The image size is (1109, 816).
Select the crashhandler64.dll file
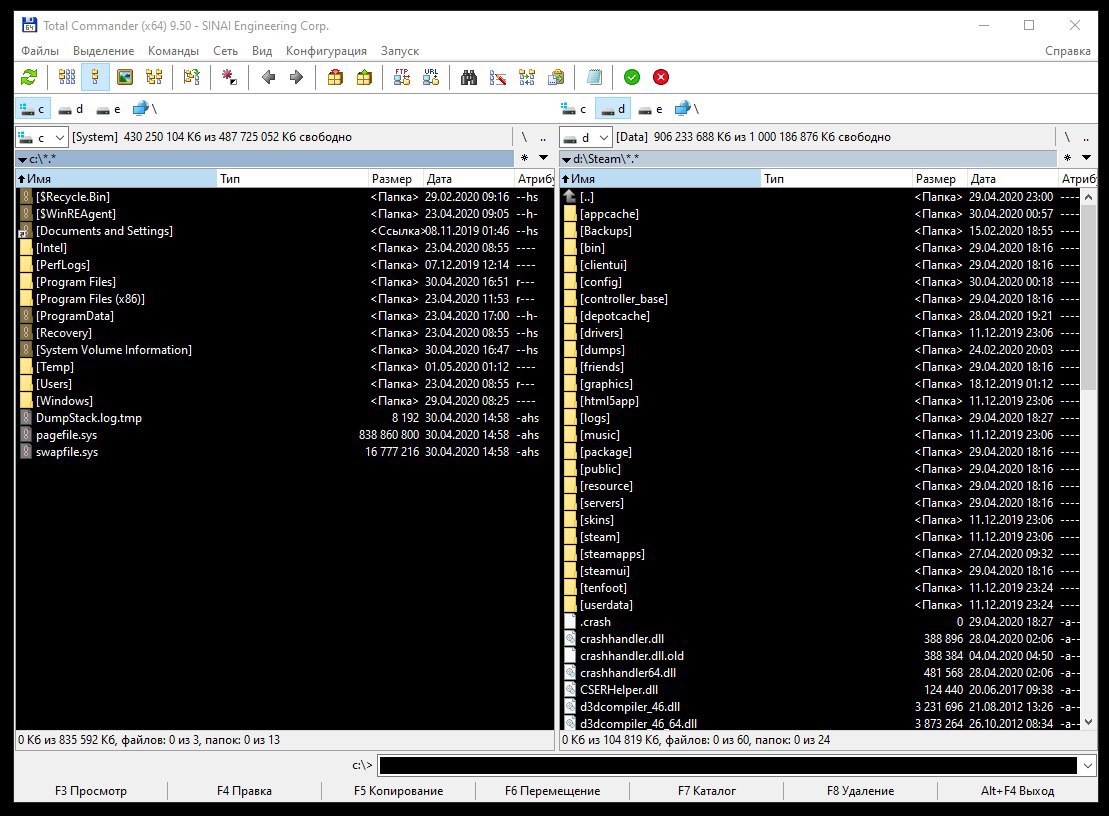point(820,672)
